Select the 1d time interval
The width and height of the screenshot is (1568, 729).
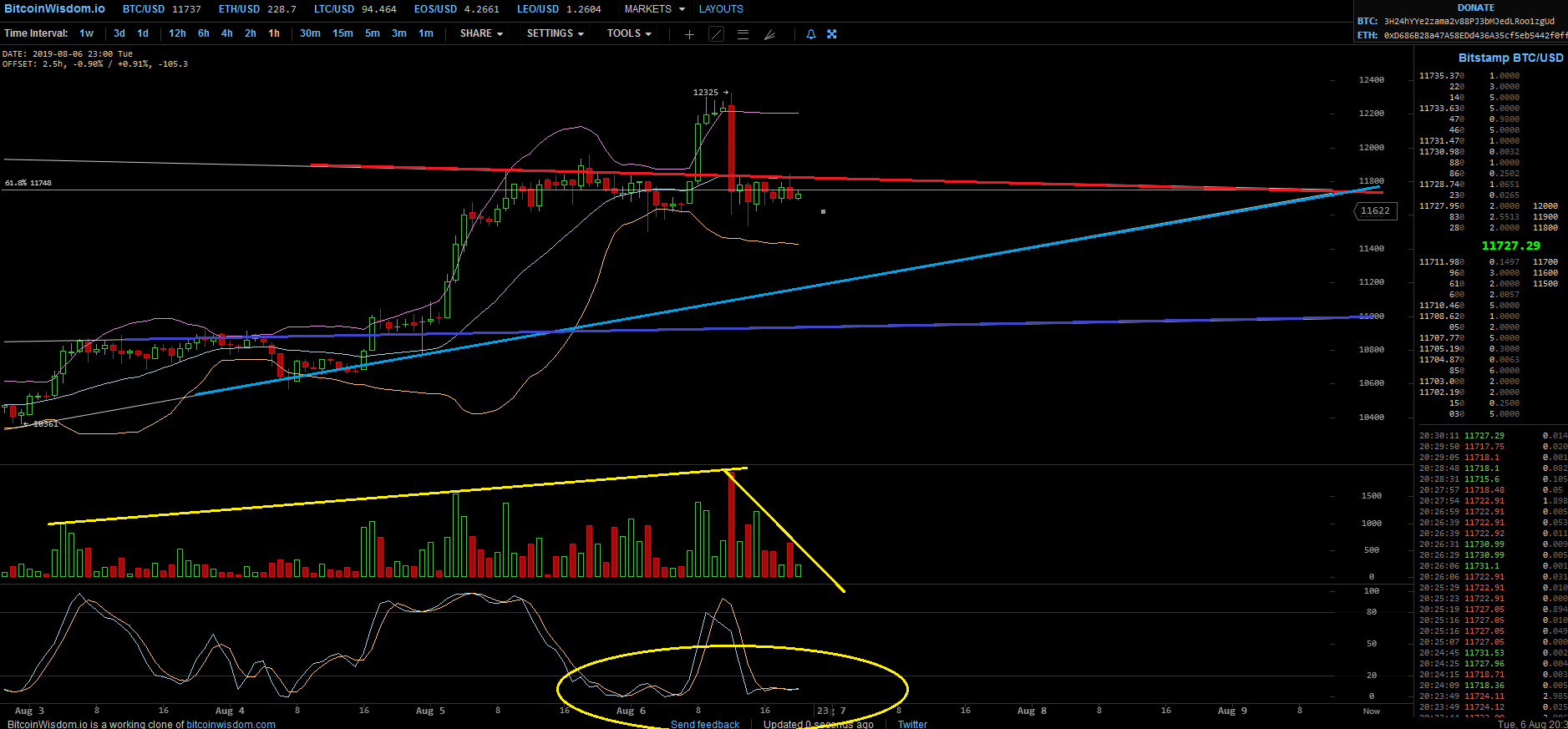143,33
